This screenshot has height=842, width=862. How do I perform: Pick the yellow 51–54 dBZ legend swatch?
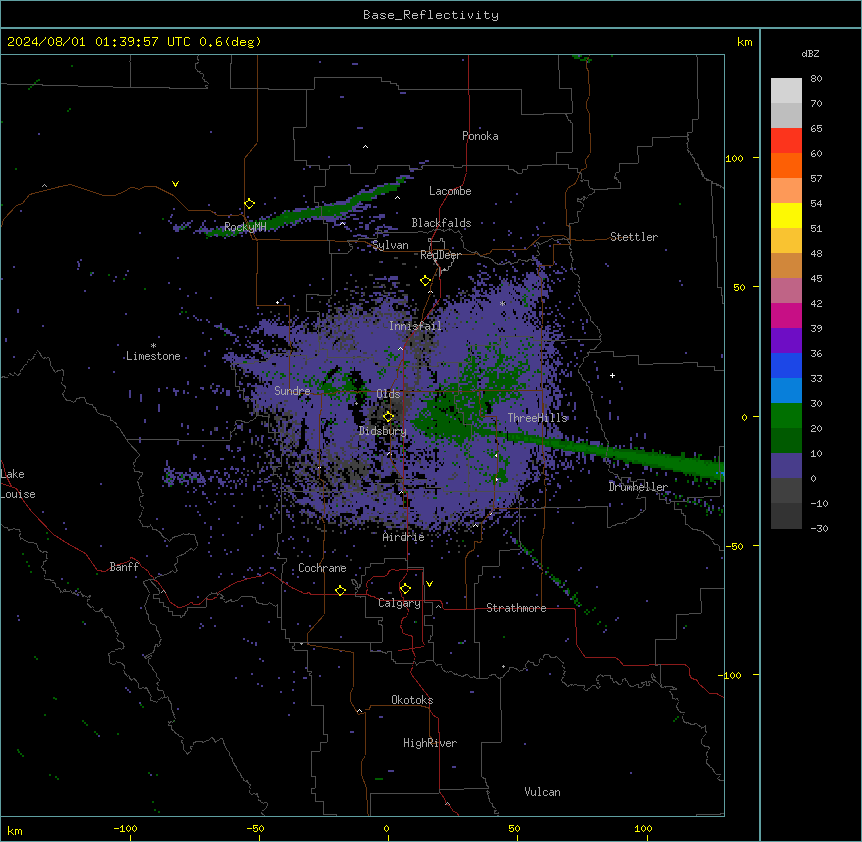click(786, 215)
